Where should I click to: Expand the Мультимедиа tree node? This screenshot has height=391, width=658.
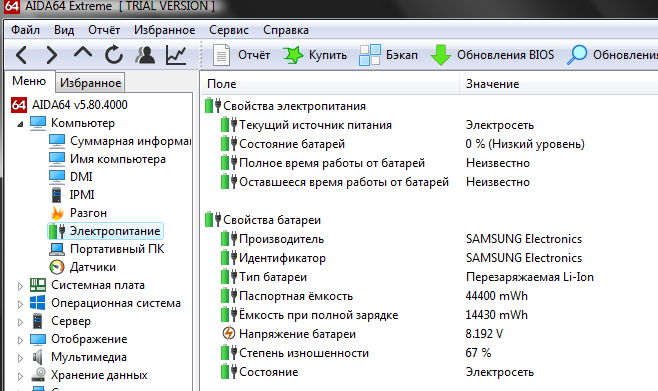point(20,358)
